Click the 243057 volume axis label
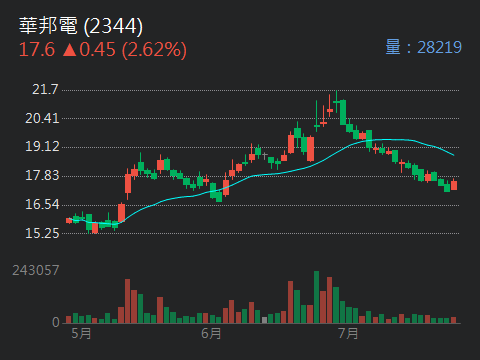The image size is (480, 360). (36, 270)
